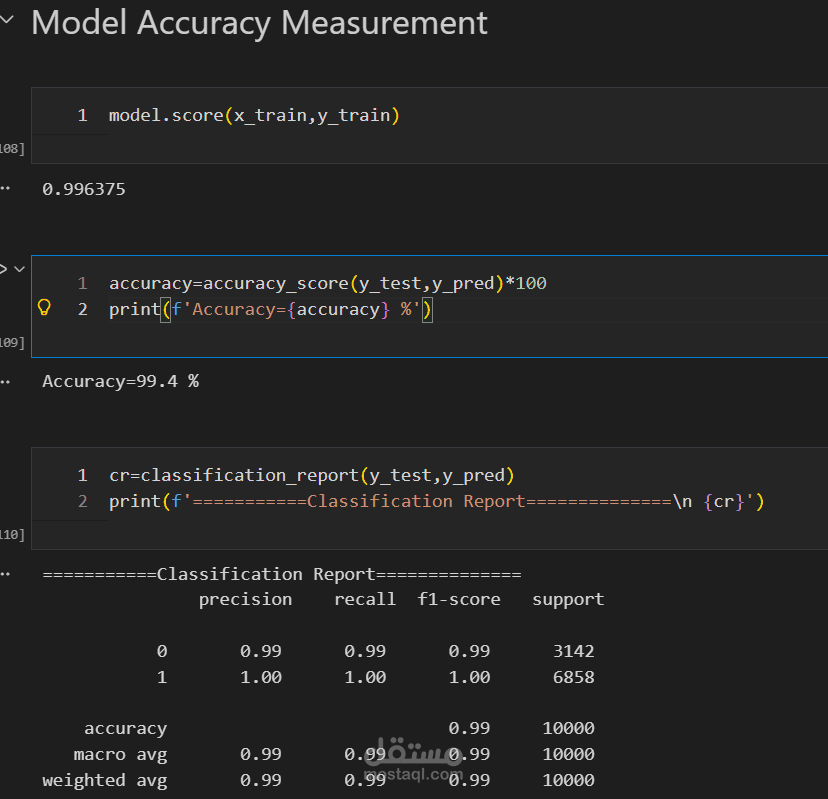
Task: Click execution count 110 label
Action: (12, 535)
